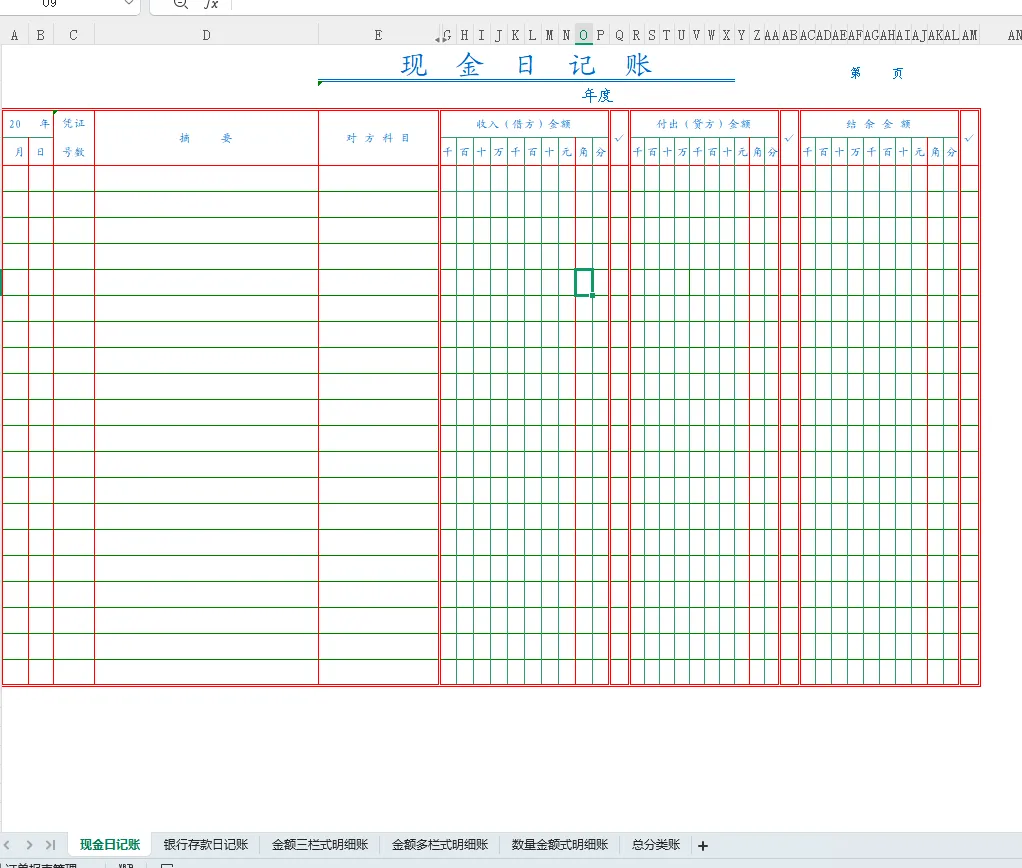Select column C header
This screenshot has width=1022, height=868.
pos(74,35)
